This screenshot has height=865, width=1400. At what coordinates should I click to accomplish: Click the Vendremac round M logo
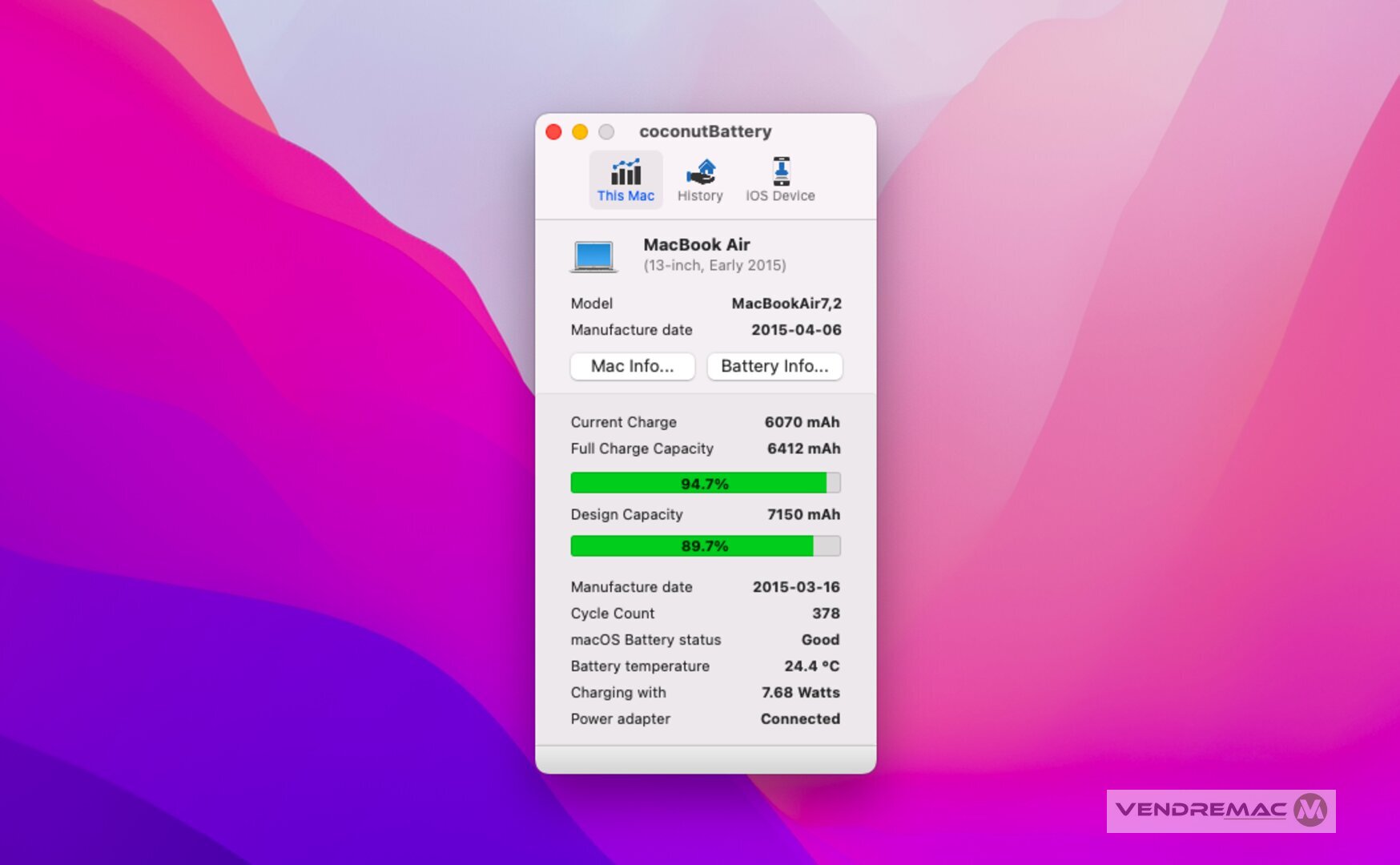tap(1310, 811)
